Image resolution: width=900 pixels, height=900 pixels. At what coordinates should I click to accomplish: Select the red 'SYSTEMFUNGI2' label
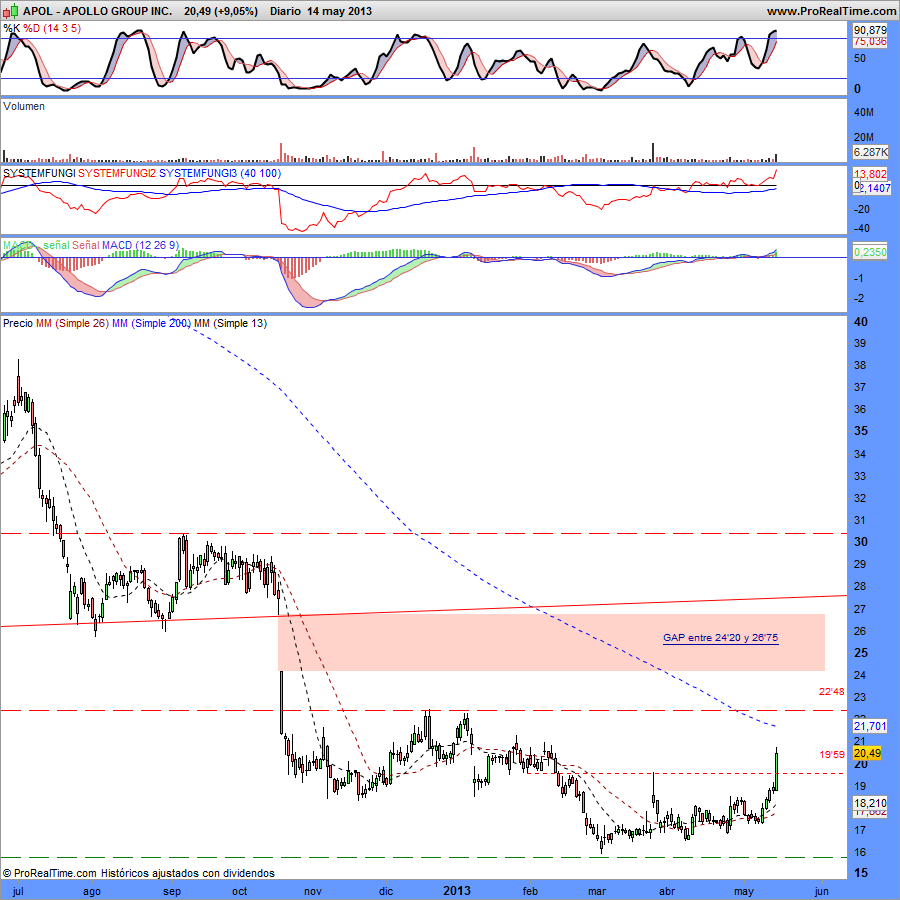117,173
